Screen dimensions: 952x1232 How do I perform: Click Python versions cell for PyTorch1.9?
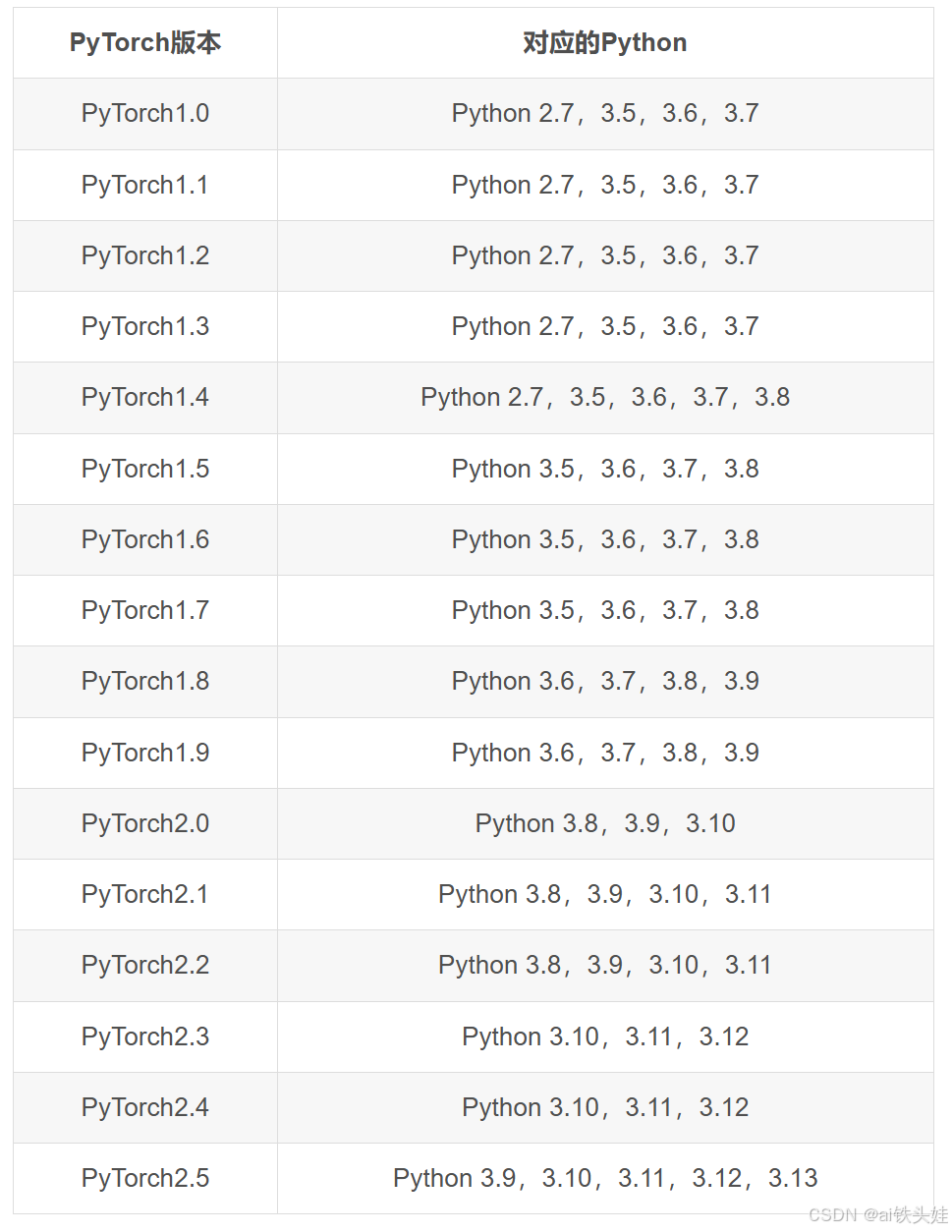point(605,754)
